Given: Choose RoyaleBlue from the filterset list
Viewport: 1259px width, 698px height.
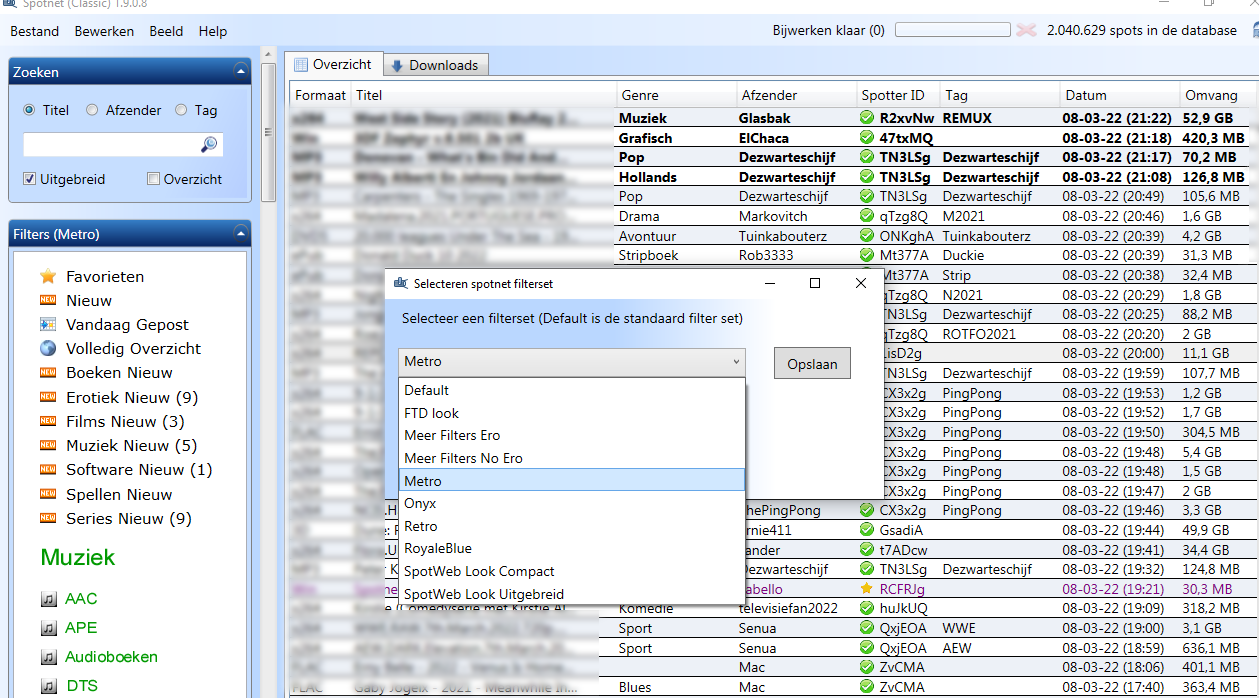Looking at the screenshot, I should click(572, 548).
